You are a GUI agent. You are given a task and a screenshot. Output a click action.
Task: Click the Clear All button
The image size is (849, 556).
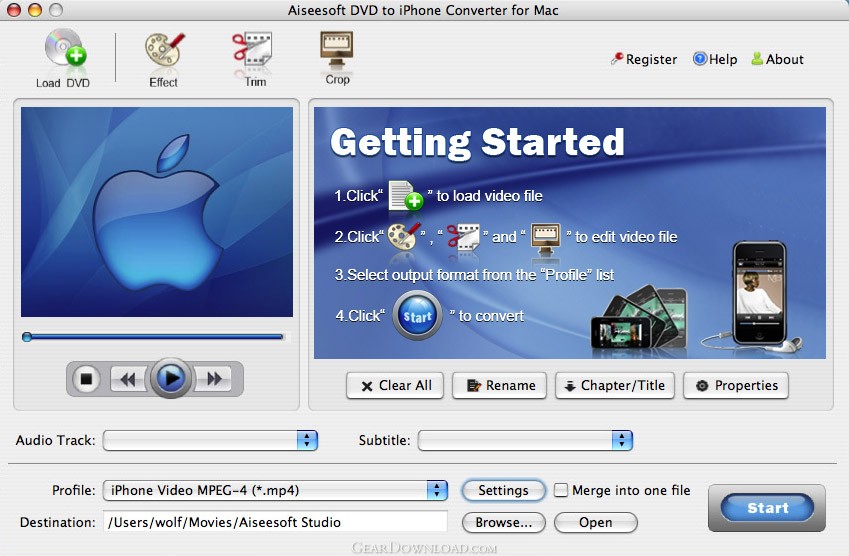click(x=395, y=385)
